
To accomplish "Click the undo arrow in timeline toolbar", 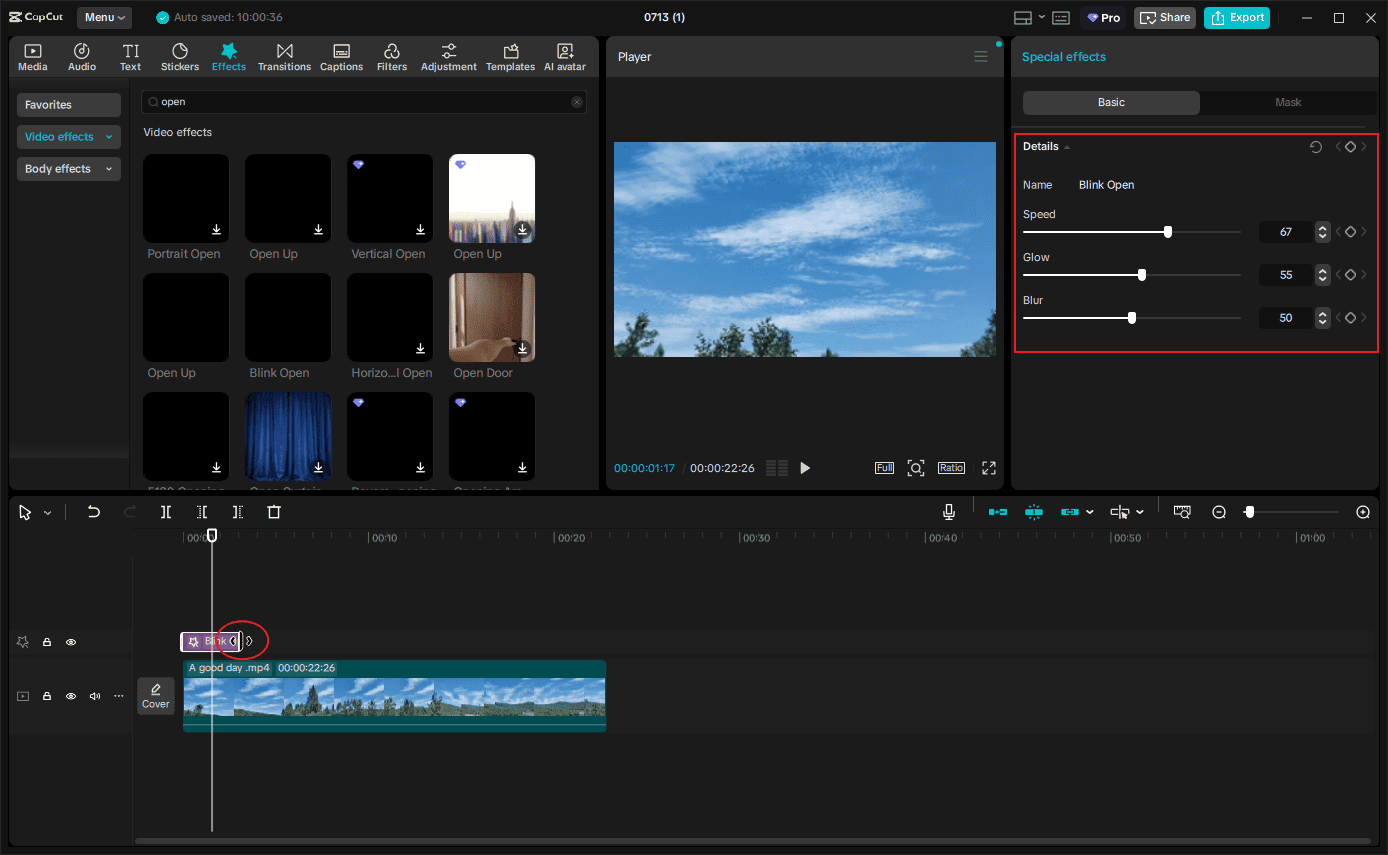I will [94, 512].
